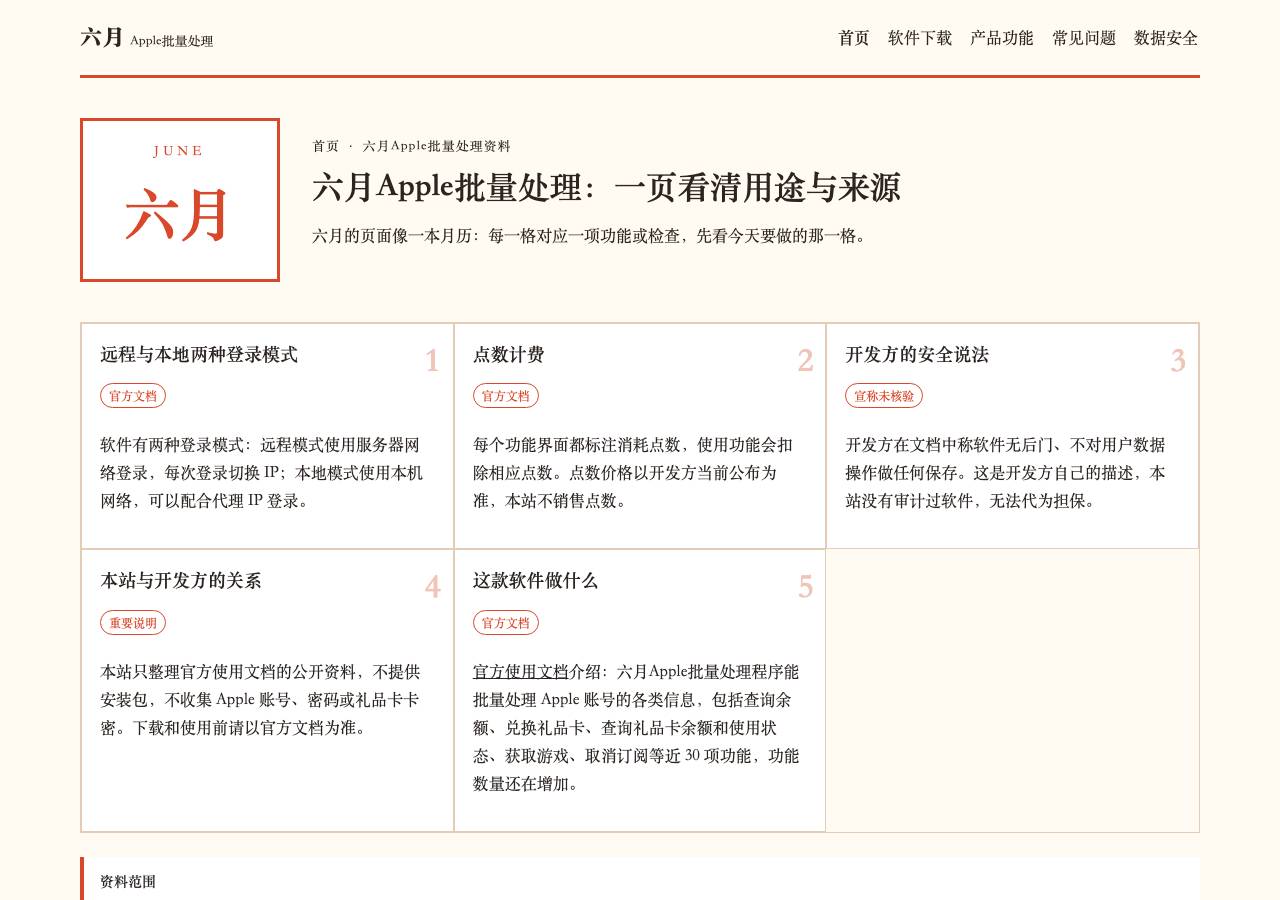Click 官方文档 tag in 远程与本地 card
1280x900 pixels.
pyautogui.click(x=133, y=396)
